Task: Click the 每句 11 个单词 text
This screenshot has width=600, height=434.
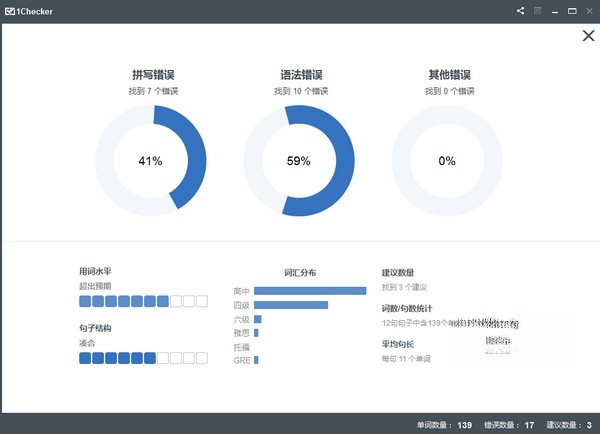Action: click(x=406, y=359)
